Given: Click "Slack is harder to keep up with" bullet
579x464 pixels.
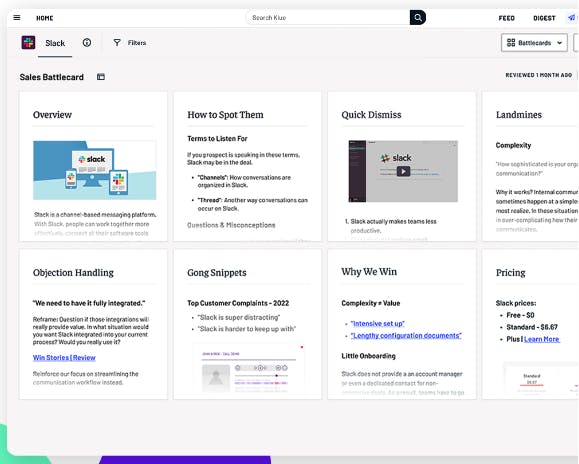Looking at the screenshot, I should (x=247, y=329).
